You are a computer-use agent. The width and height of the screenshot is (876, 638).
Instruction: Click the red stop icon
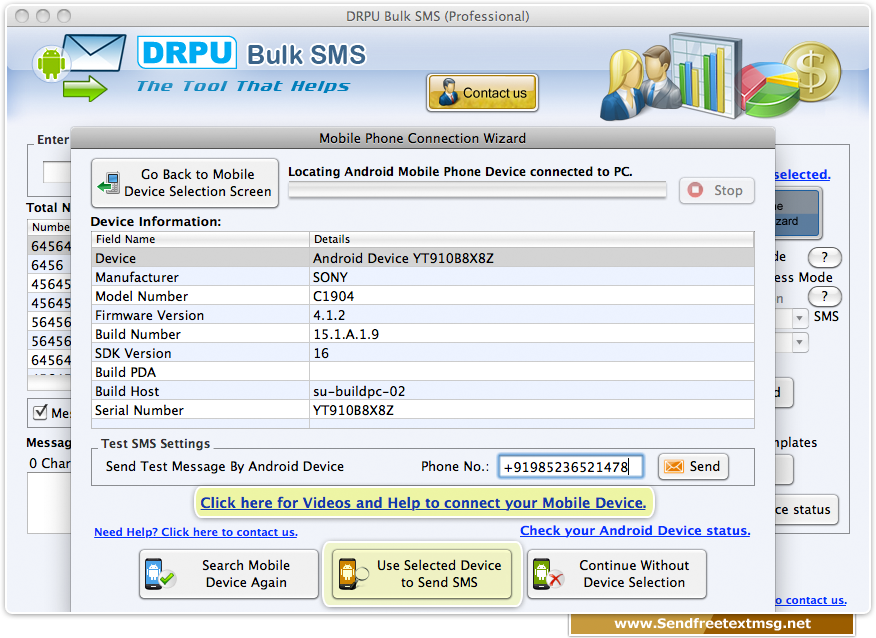(696, 190)
